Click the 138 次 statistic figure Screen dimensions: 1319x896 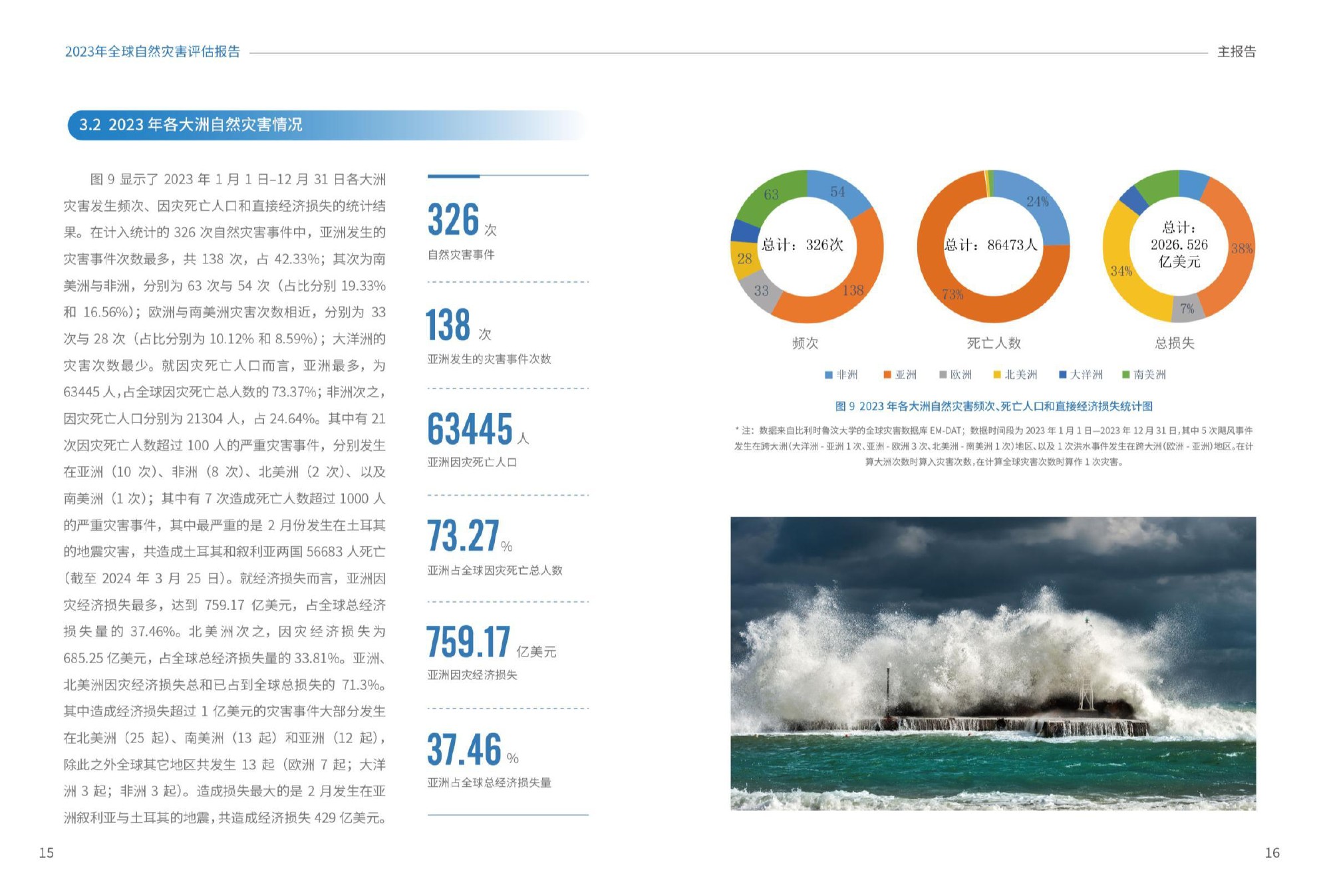click(458, 325)
